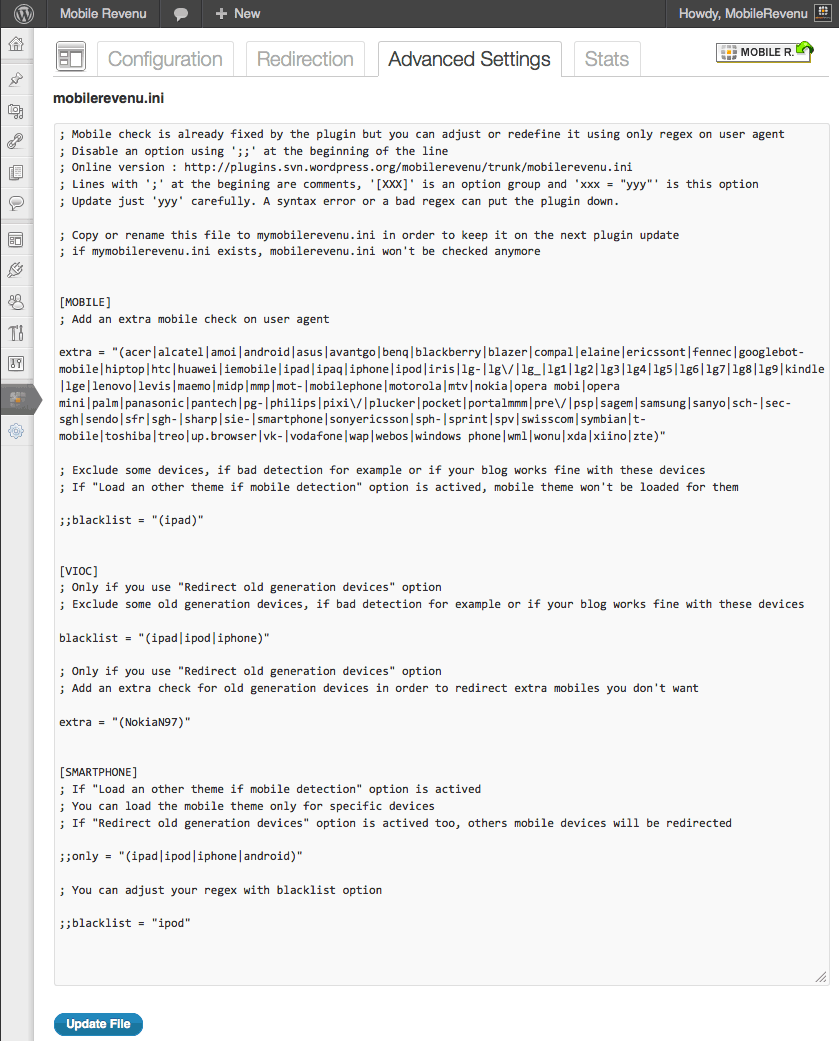Click inside the mobilerevenu.ini text editor

click(441, 554)
